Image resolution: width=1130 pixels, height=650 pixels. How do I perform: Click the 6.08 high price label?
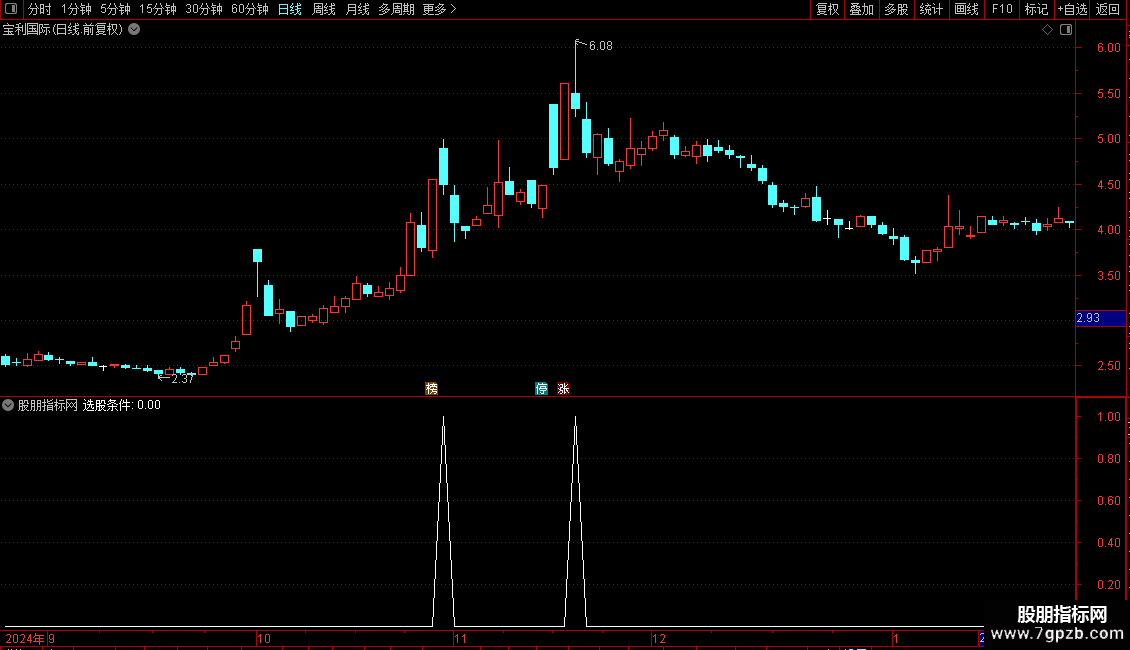tap(600, 46)
